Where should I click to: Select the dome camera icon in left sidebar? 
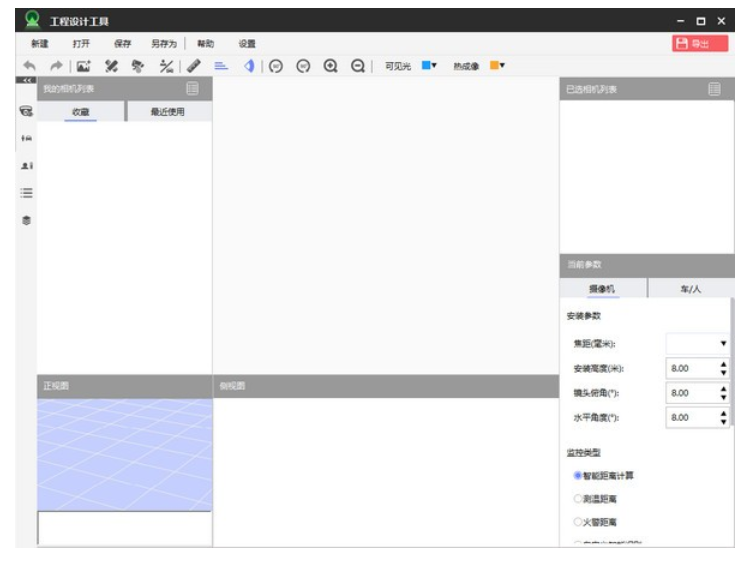pyautogui.click(x=26, y=111)
